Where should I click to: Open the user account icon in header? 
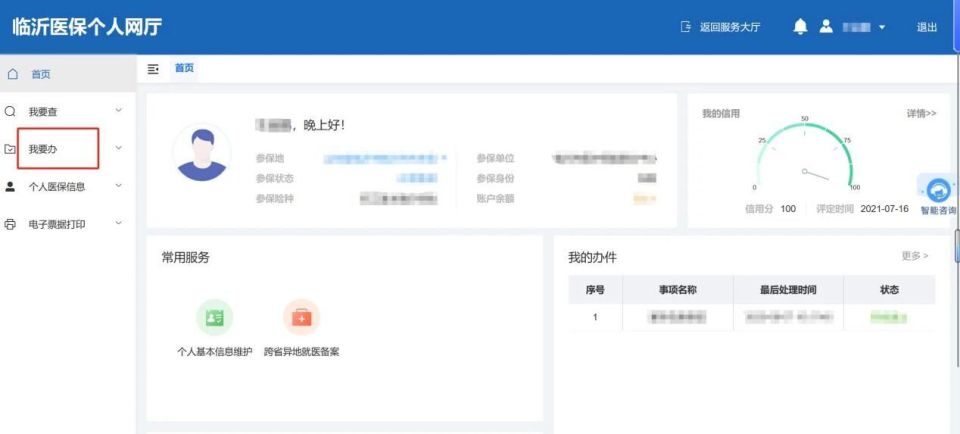827,26
